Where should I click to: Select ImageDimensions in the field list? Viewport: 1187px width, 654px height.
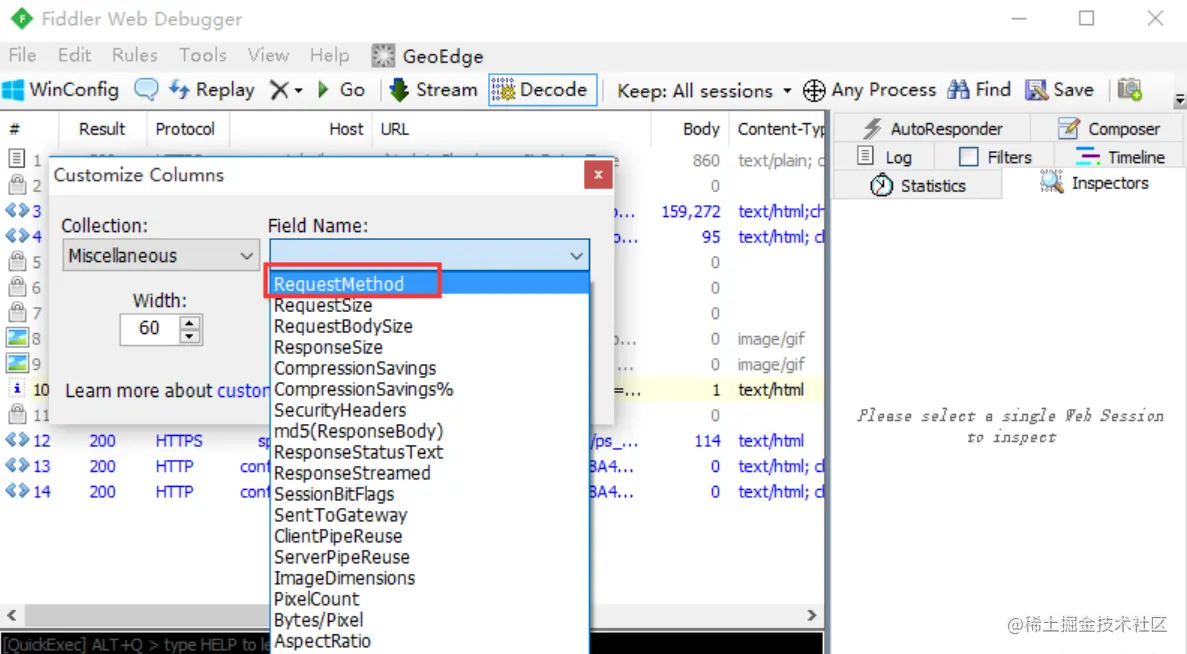[429, 578]
